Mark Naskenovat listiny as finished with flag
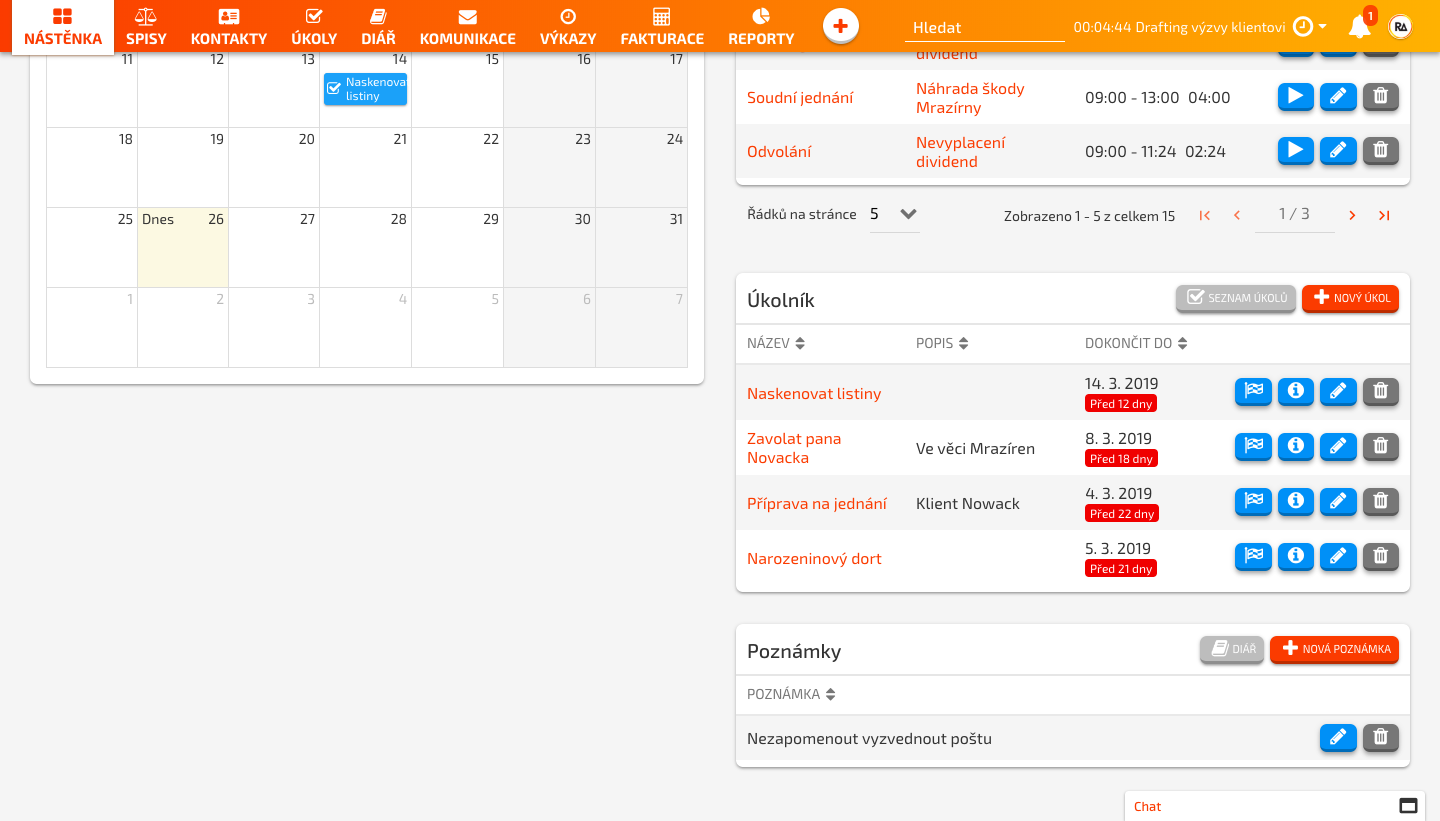Image resolution: width=1440 pixels, height=821 pixels. pyautogui.click(x=1254, y=392)
